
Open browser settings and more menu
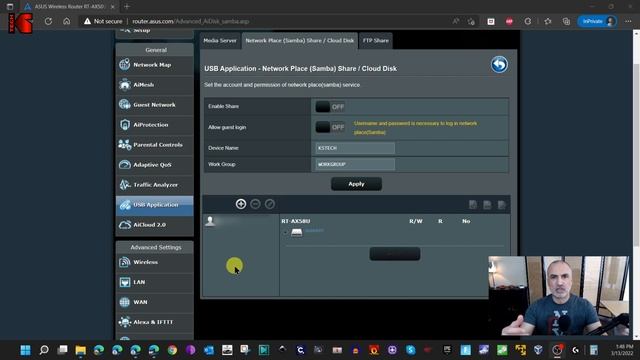628,21
